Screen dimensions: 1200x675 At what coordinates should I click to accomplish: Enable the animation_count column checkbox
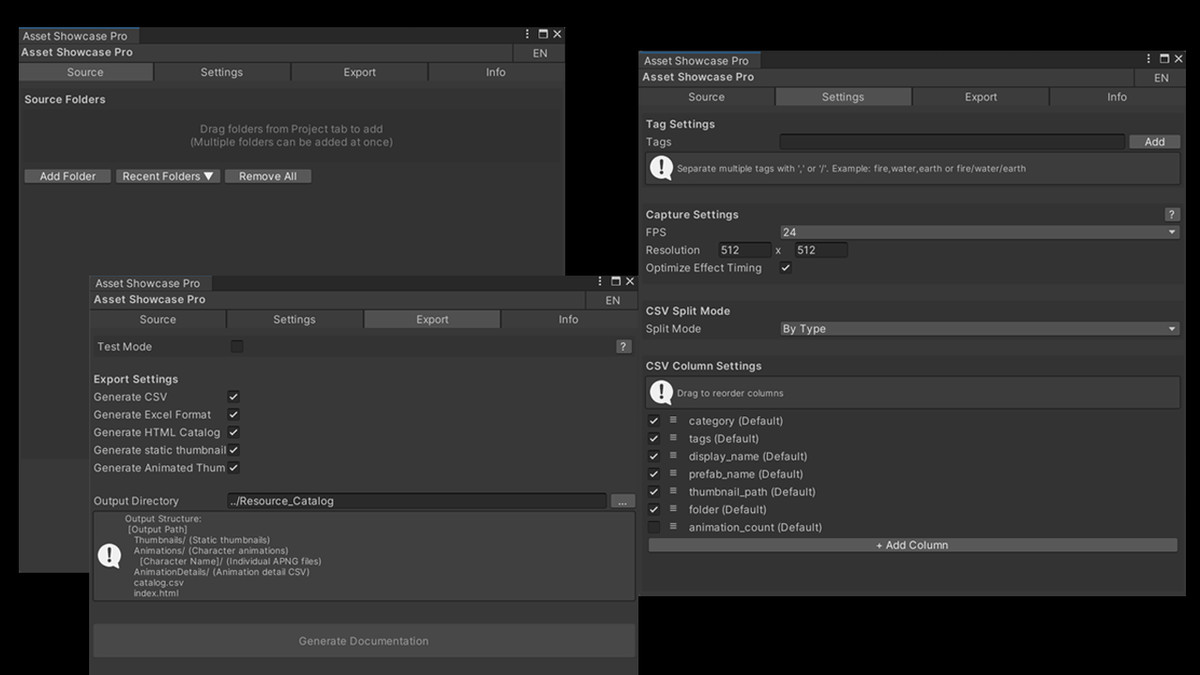click(x=654, y=527)
